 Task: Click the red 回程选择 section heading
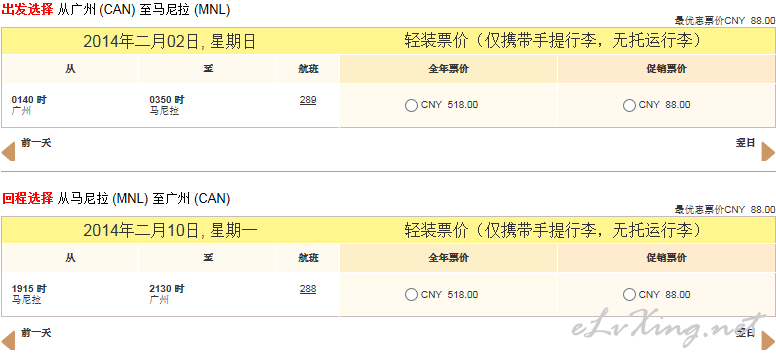[x=27, y=199]
